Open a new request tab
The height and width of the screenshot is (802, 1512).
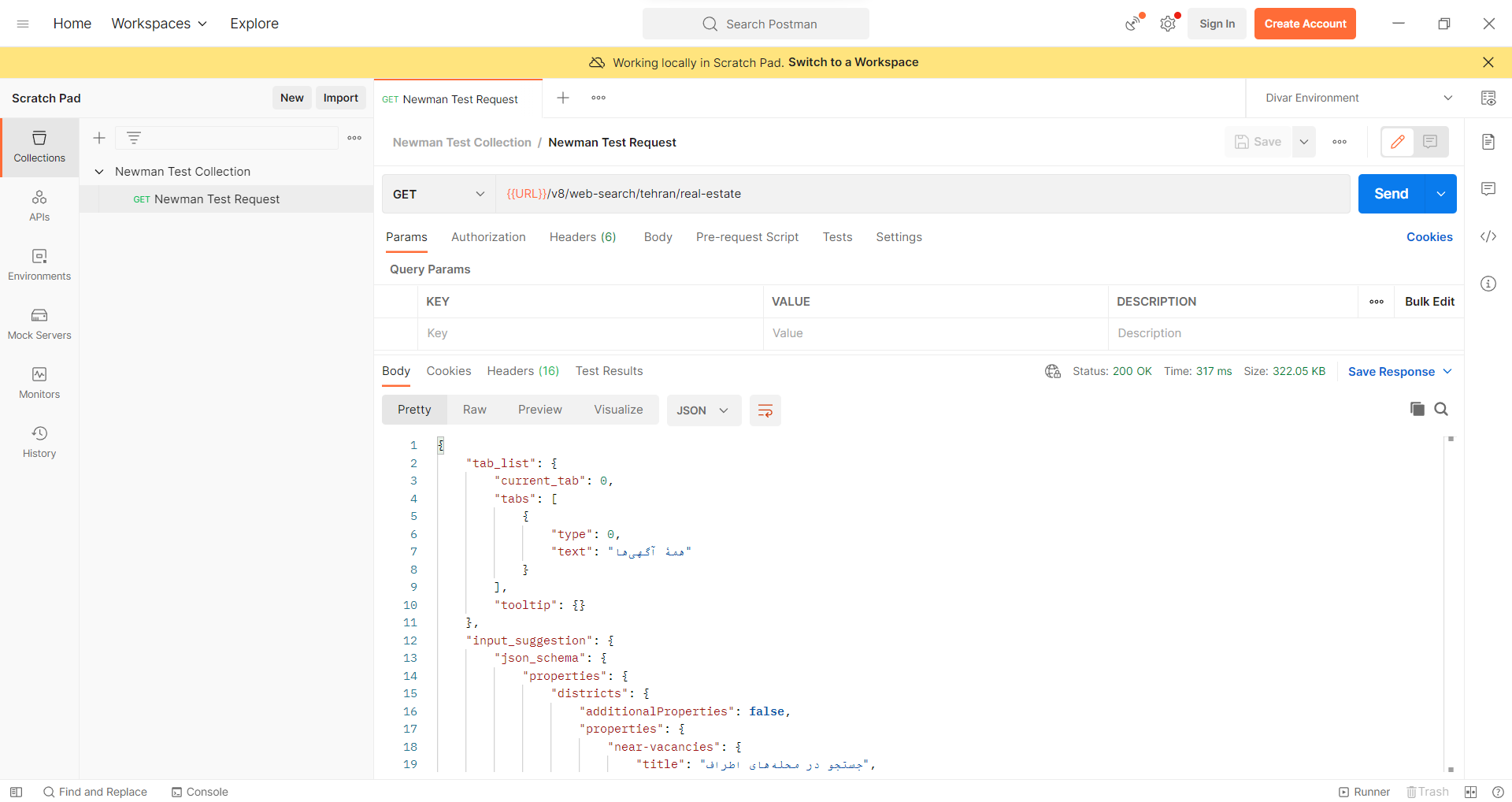563,98
